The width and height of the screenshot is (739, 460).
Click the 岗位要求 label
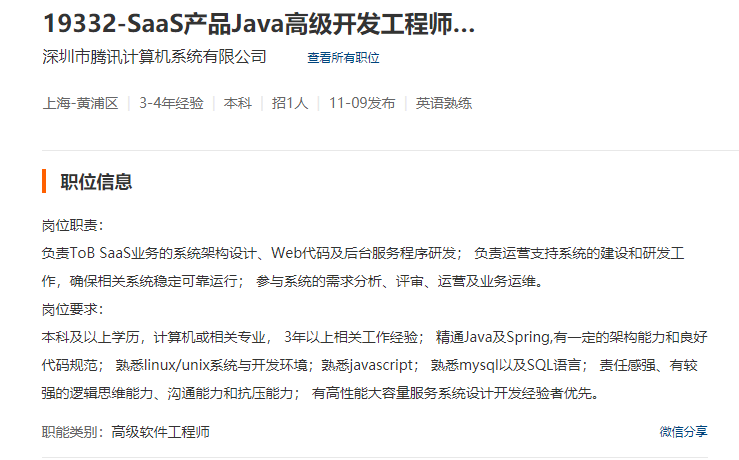click(72, 309)
